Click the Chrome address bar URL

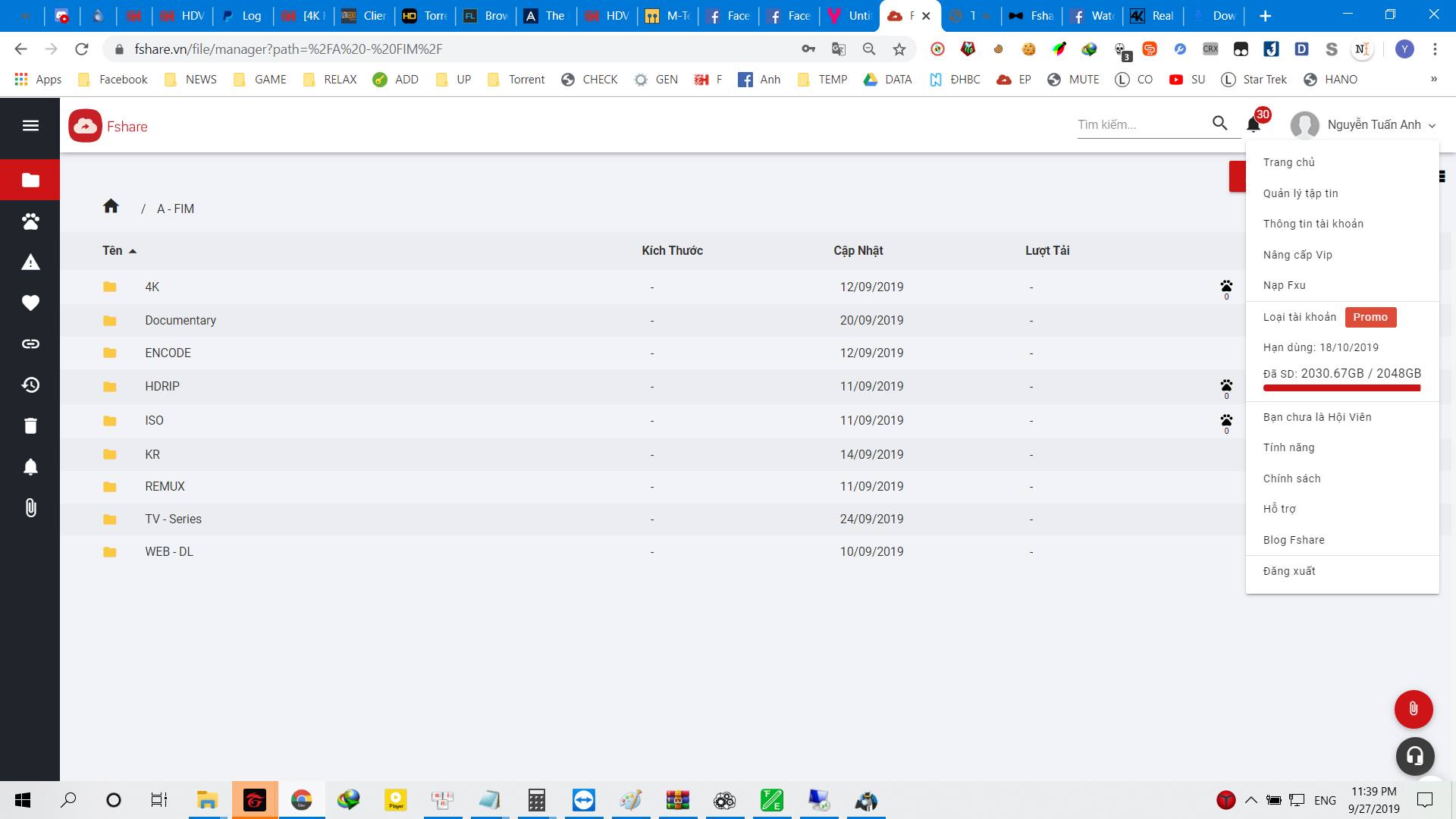[x=288, y=49]
